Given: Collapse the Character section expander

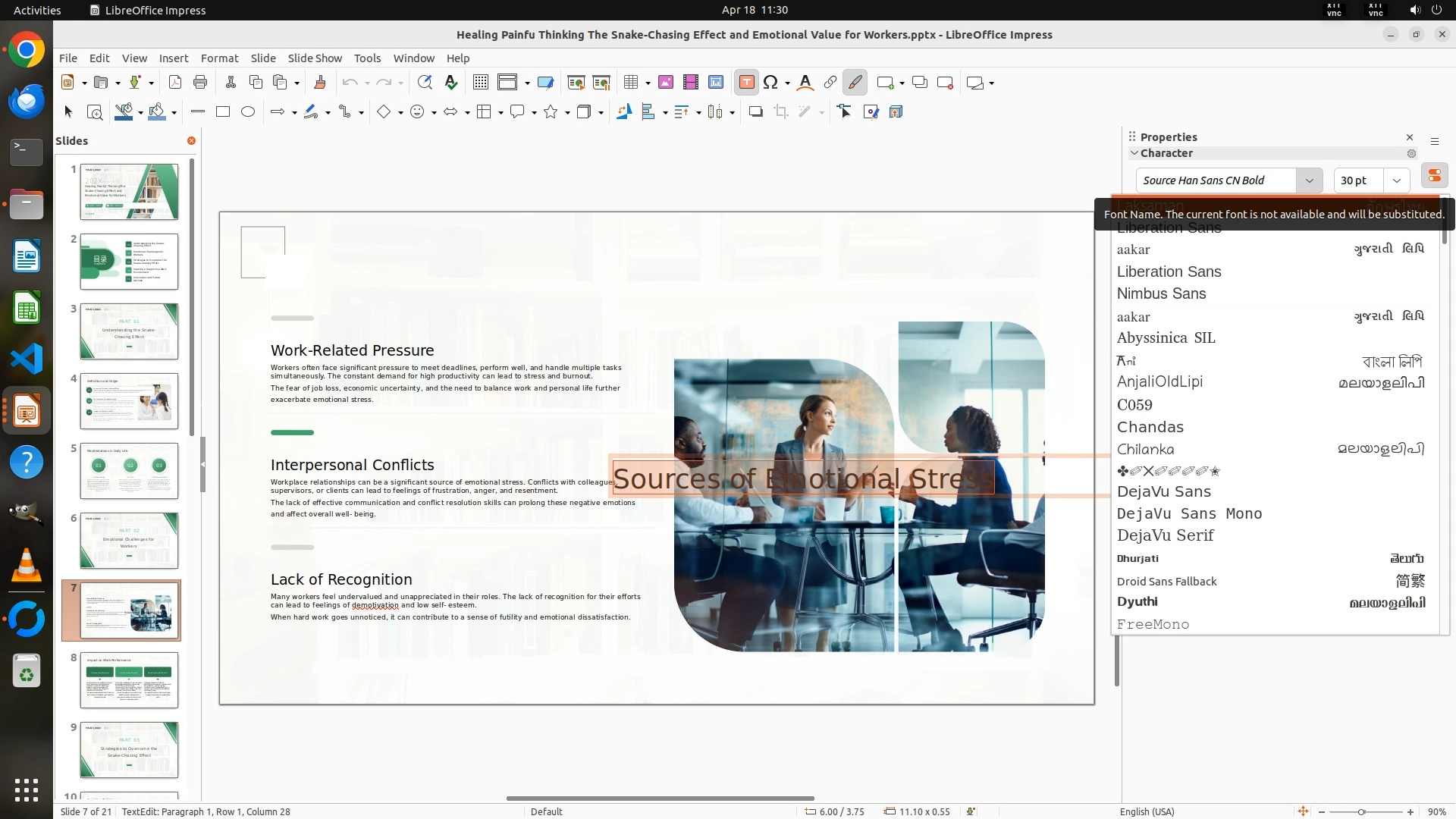Looking at the screenshot, I should (x=1134, y=153).
